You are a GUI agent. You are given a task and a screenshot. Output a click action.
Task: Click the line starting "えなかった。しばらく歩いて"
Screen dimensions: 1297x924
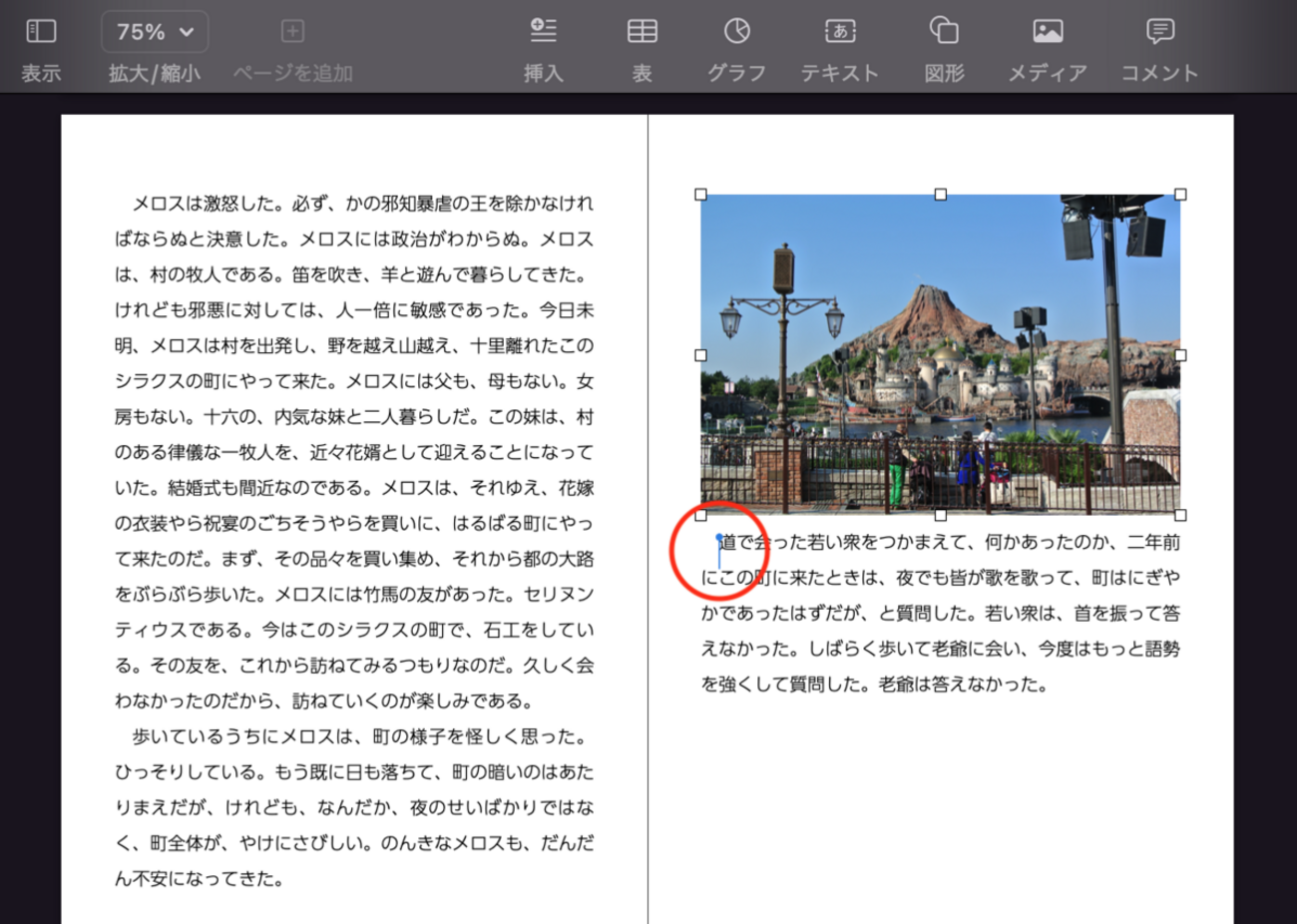[x=941, y=649]
